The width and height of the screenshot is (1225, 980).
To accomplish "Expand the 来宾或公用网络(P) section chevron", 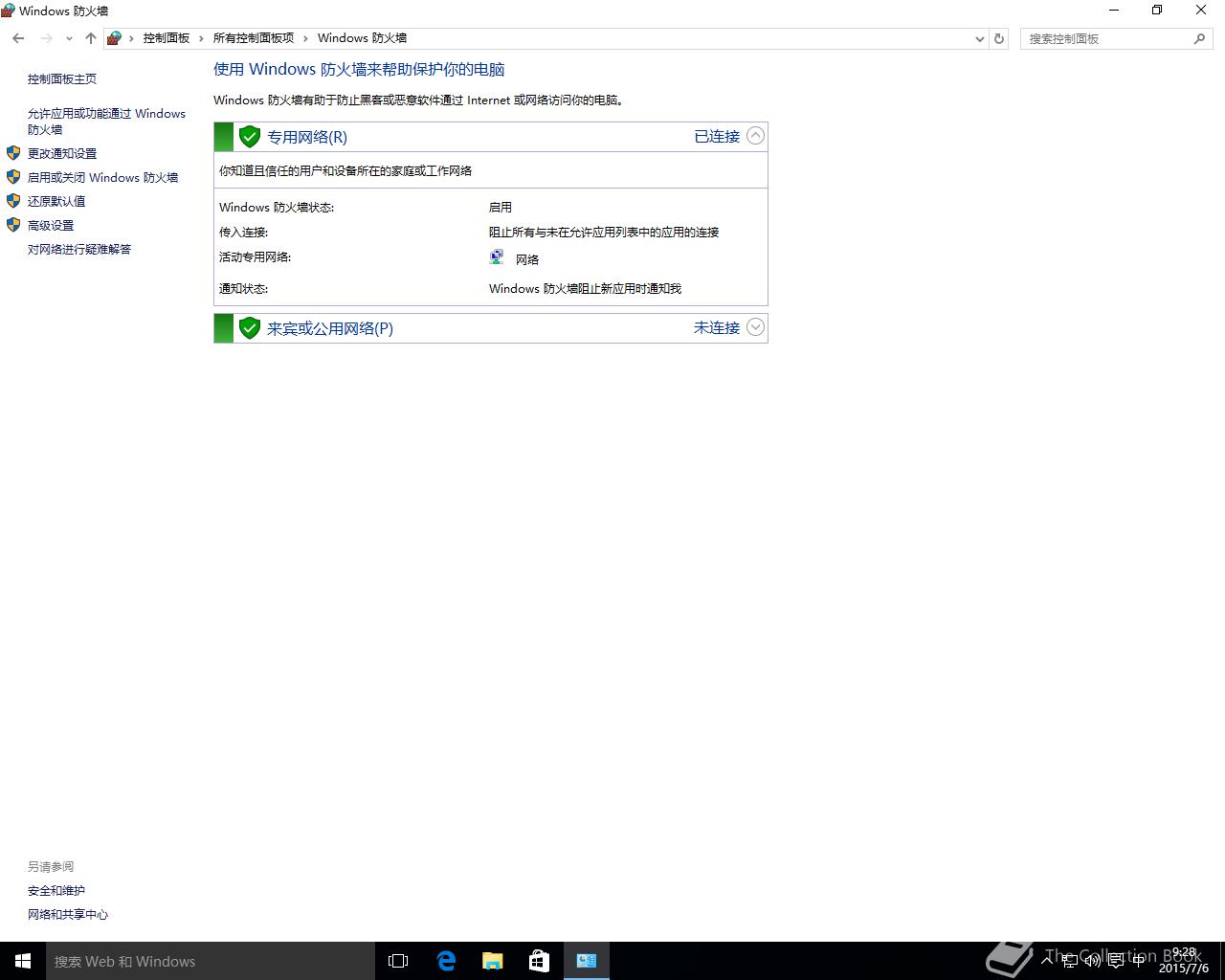I will click(x=755, y=327).
